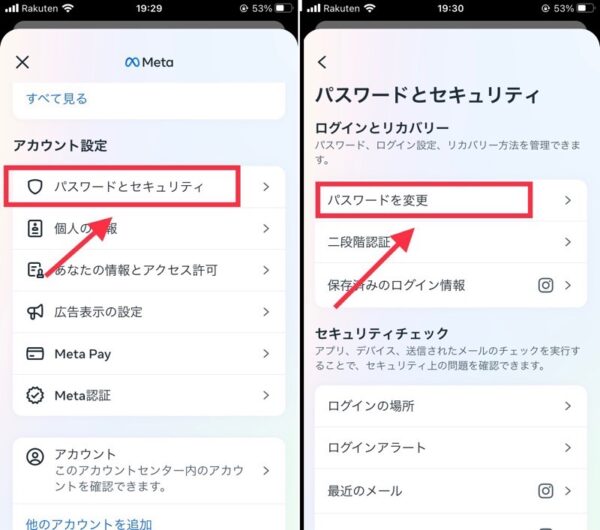Viewport: 600px width, 530px height.
Task: Tap the ID card icon for 個人の情報
Action: [35, 228]
